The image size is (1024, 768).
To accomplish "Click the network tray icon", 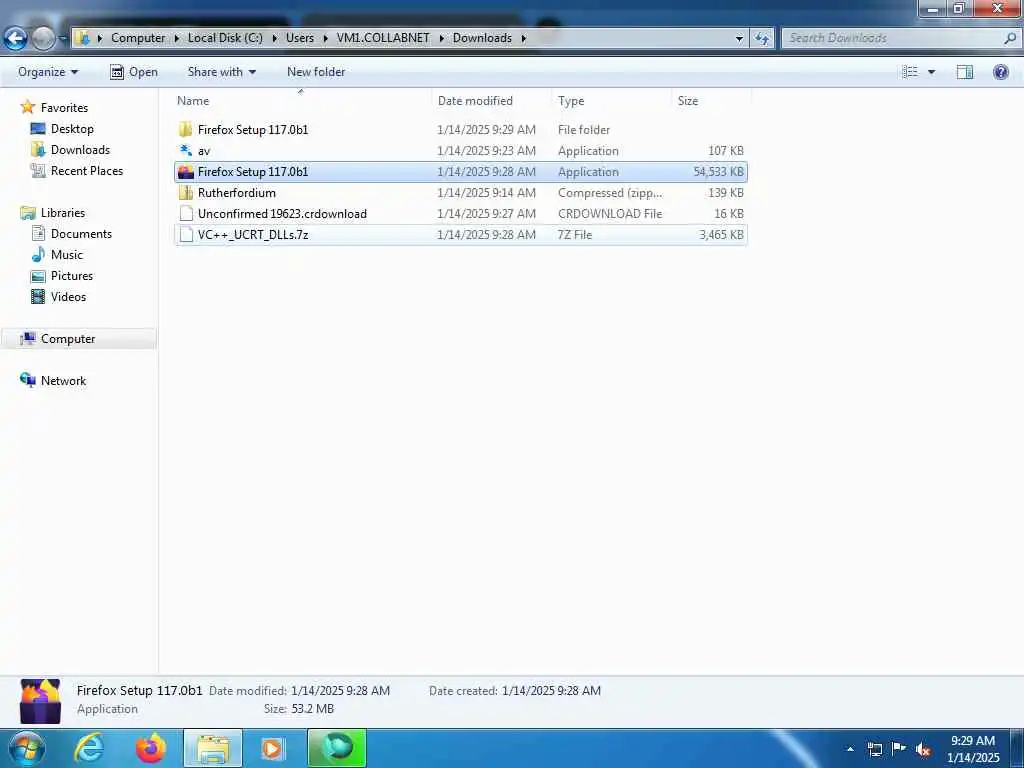I will (x=874, y=749).
